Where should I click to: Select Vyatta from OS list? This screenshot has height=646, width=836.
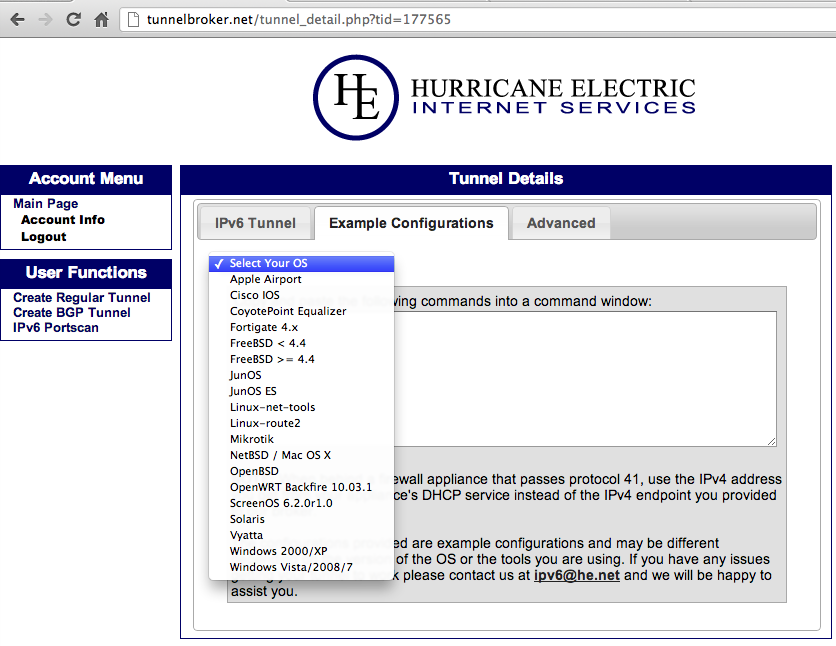[301, 535]
